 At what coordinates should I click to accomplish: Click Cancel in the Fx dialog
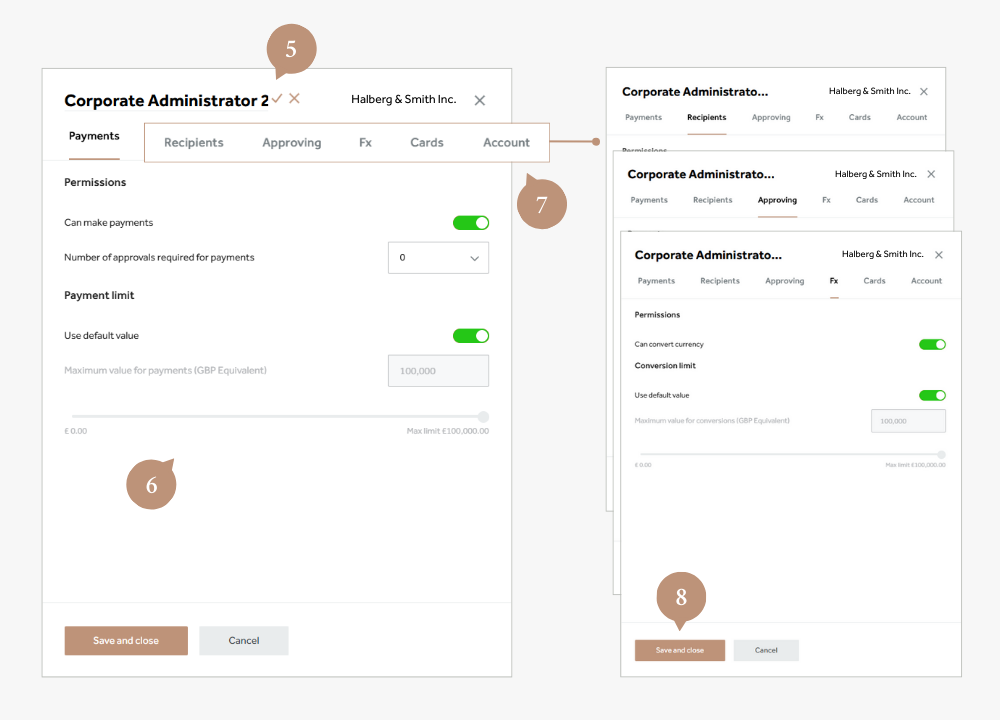[x=766, y=650]
